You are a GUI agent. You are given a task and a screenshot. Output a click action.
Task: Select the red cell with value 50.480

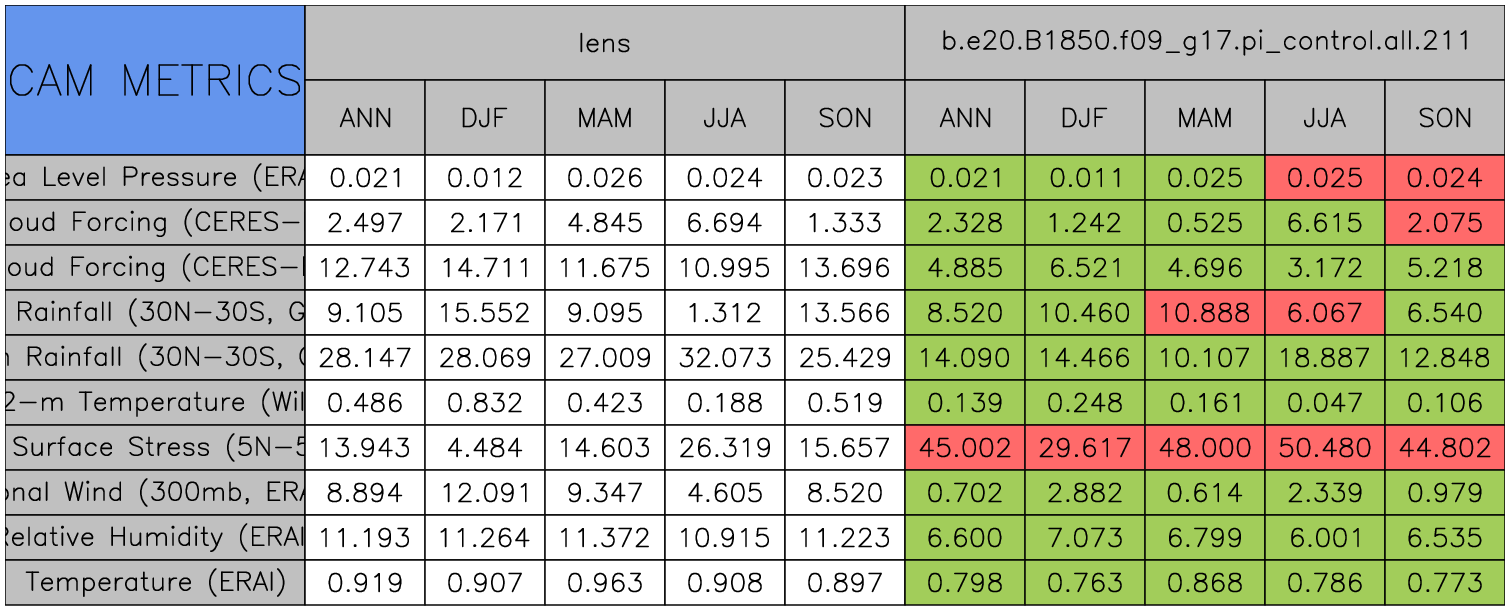point(1325,448)
